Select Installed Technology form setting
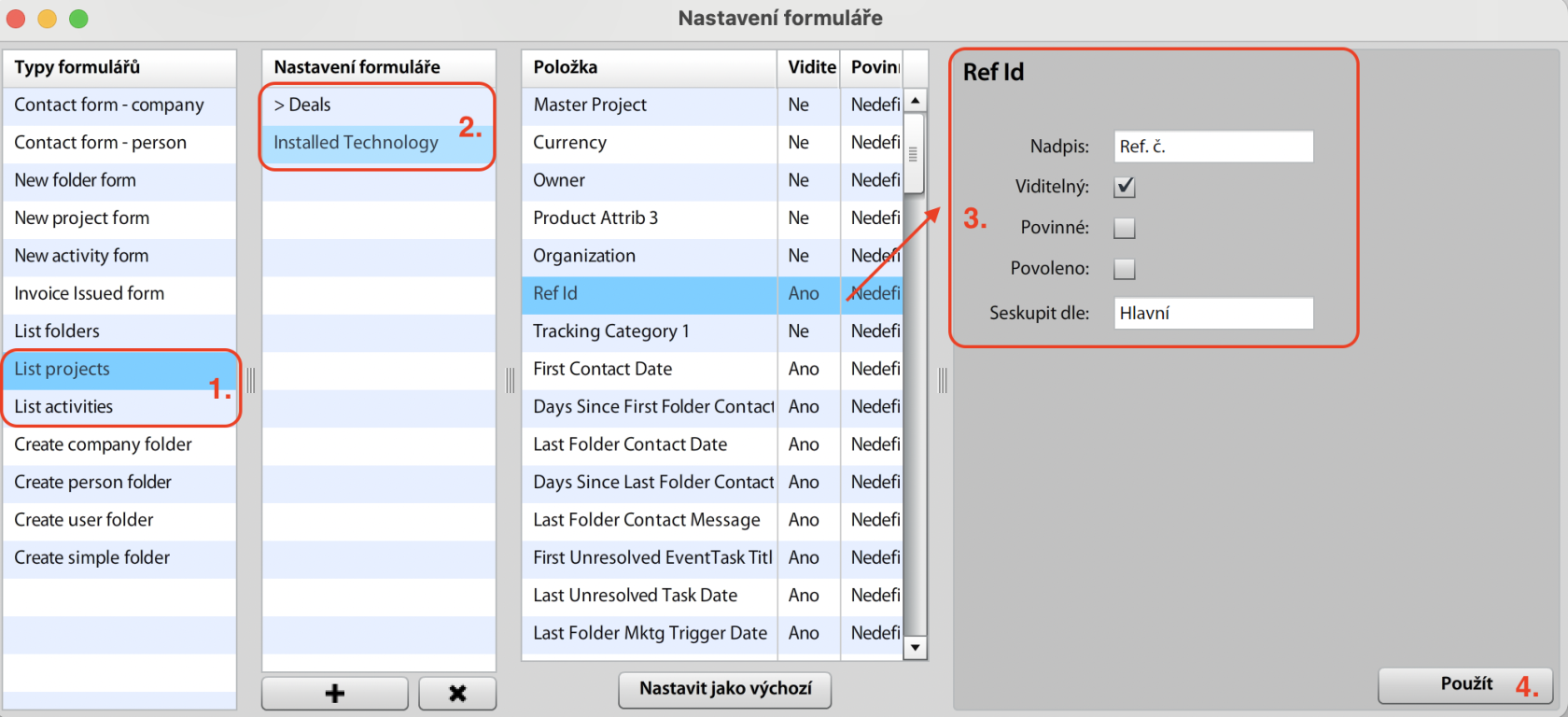 tap(356, 143)
